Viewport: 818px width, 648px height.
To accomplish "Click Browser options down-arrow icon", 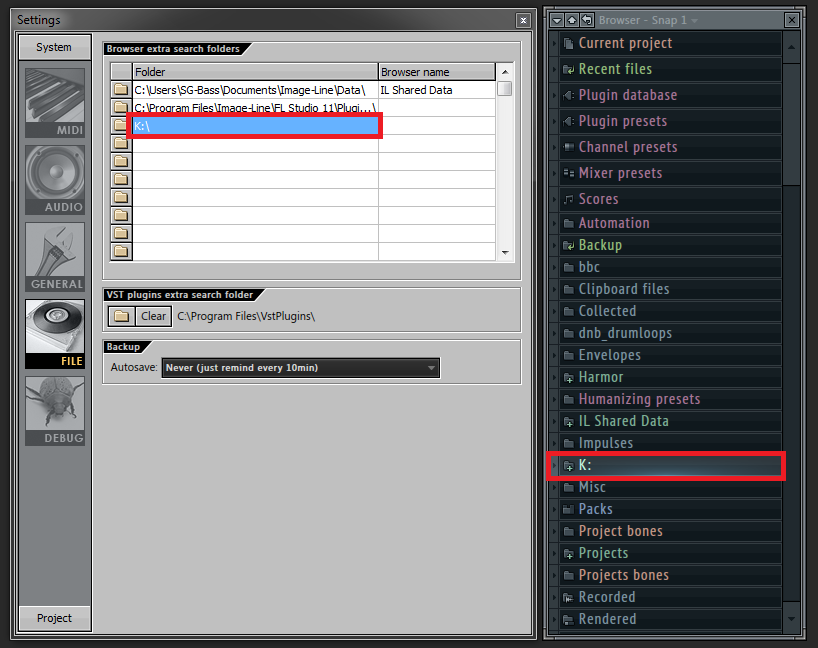I will tap(557, 20).
